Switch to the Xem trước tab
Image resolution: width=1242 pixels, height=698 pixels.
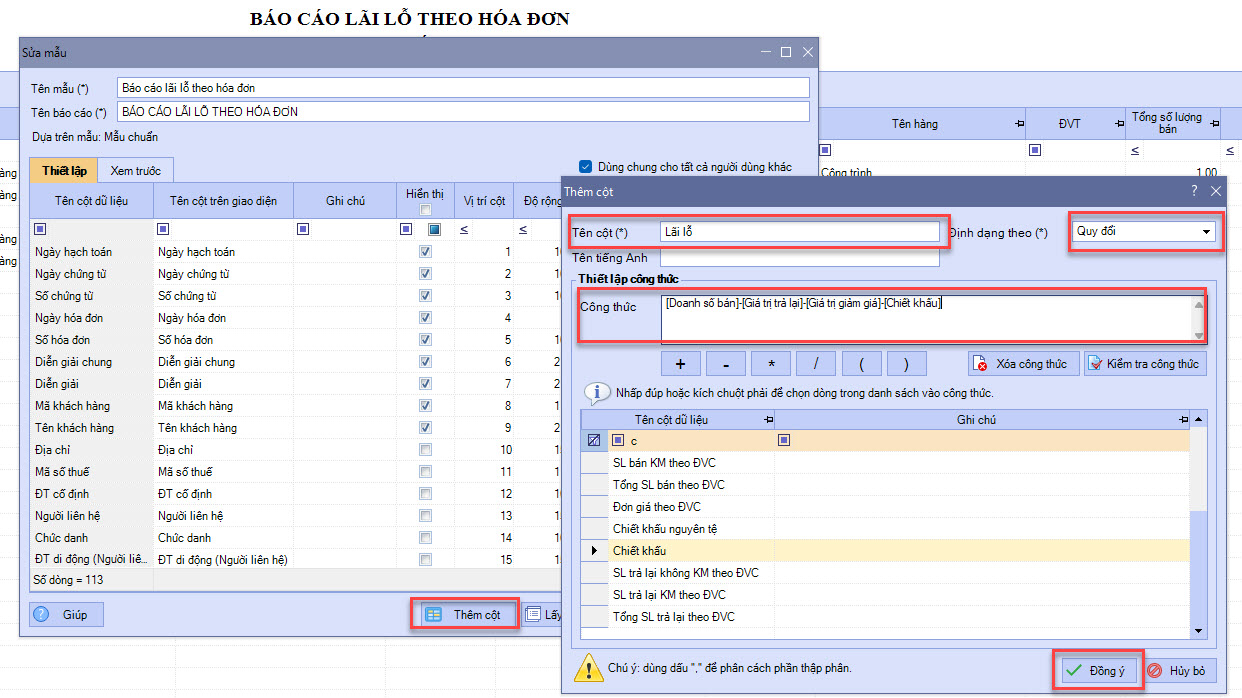point(135,171)
